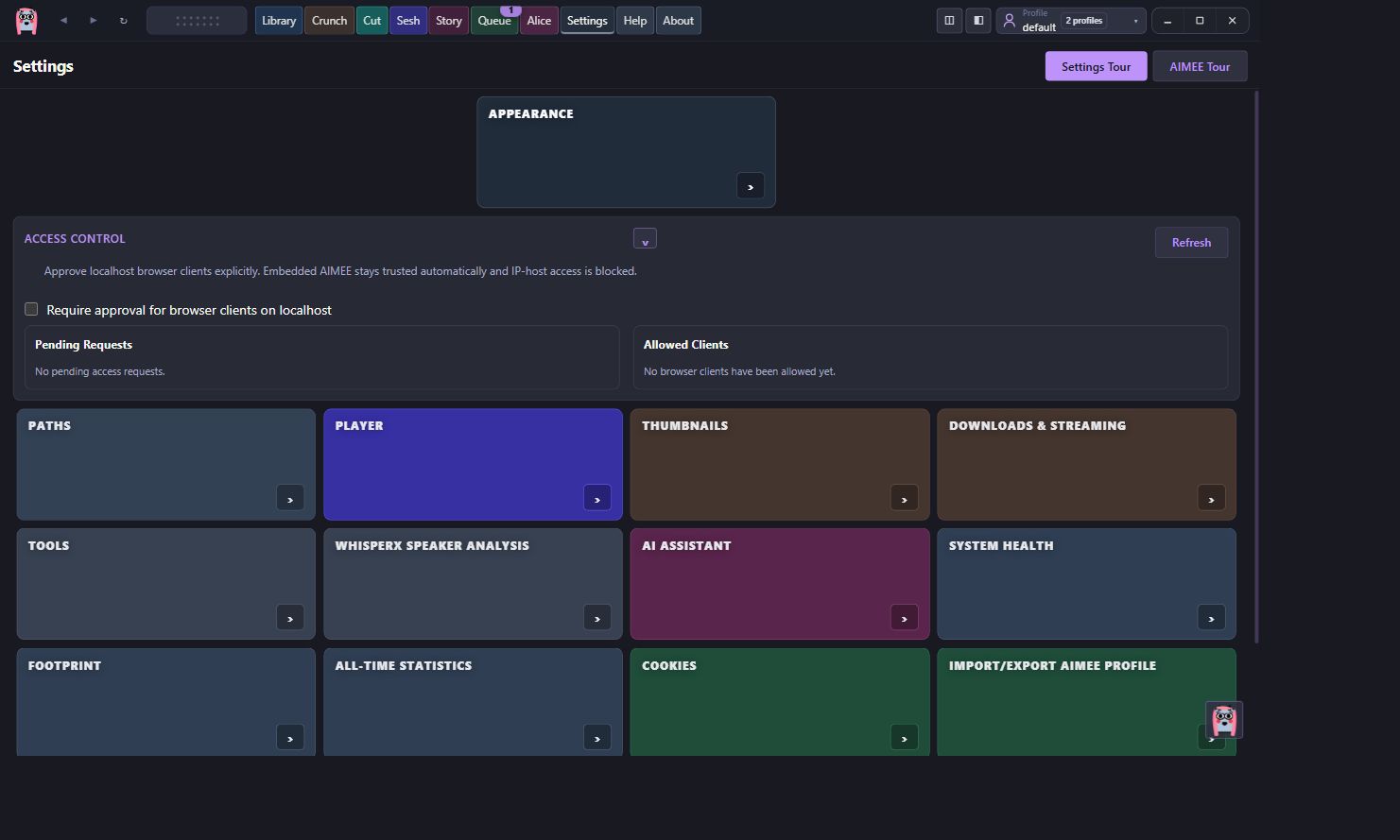1400x840 pixels.
Task: Expand the Footprint card arrow
Action: tap(290, 738)
